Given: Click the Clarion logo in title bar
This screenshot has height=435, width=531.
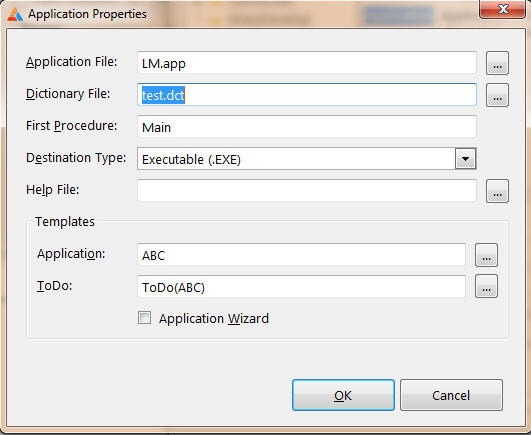Looking at the screenshot, I should pyautogui.click(x=15, y=14).
